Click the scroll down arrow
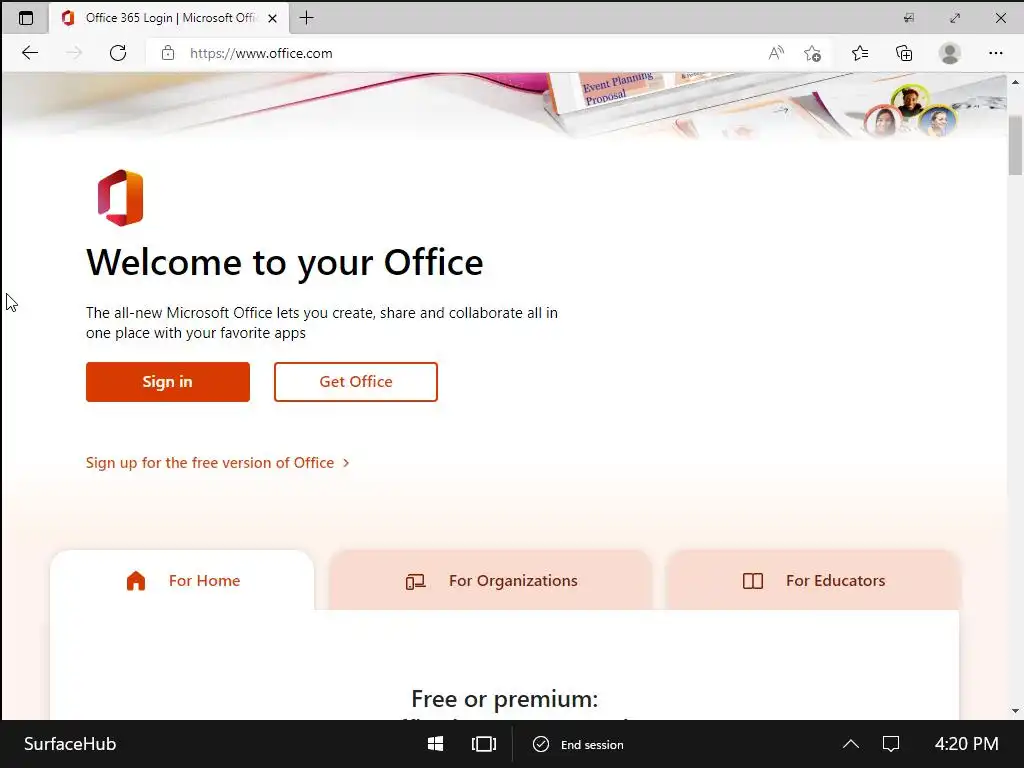This screenshot has height=768, width=1024. tap(1015, 711)
